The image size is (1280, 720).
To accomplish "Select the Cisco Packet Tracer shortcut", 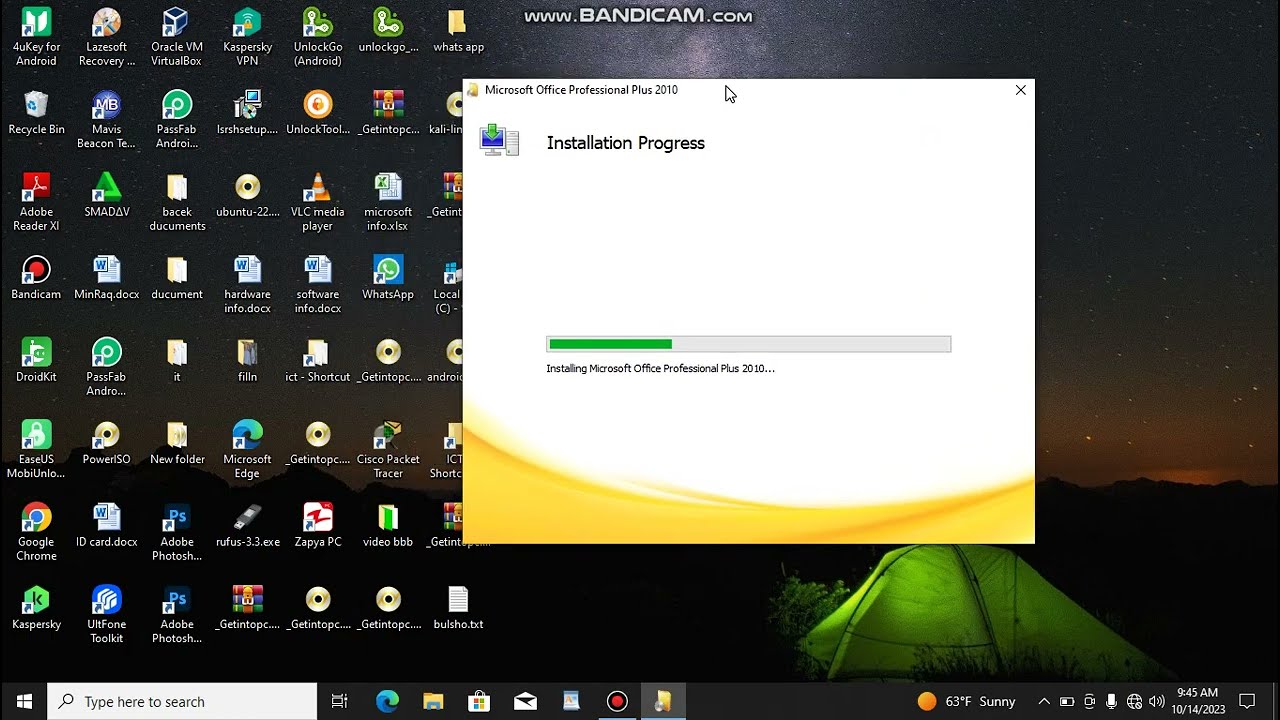I will click(x=388, y=450).
